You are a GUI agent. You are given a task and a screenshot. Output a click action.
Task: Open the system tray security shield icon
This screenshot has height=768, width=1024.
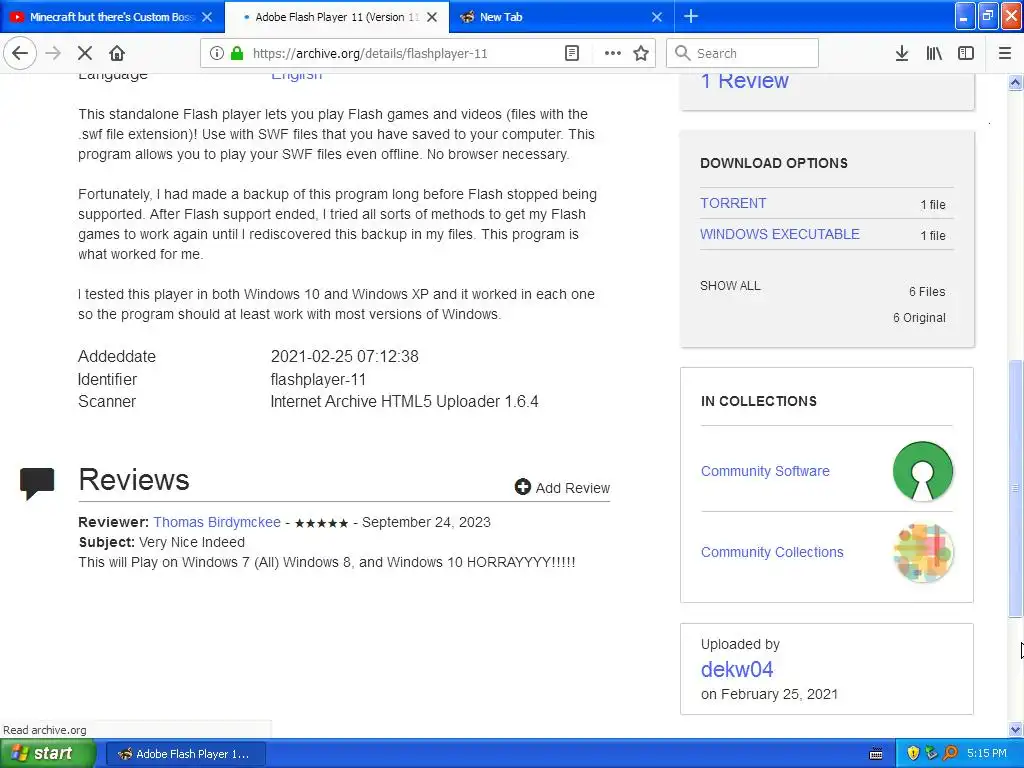913,753
